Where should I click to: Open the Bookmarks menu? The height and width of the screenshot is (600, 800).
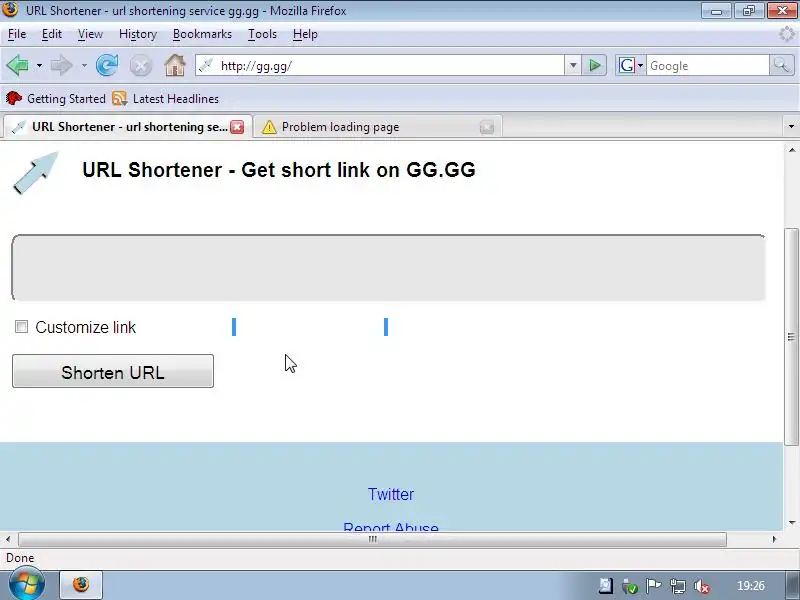click(202, 34)
